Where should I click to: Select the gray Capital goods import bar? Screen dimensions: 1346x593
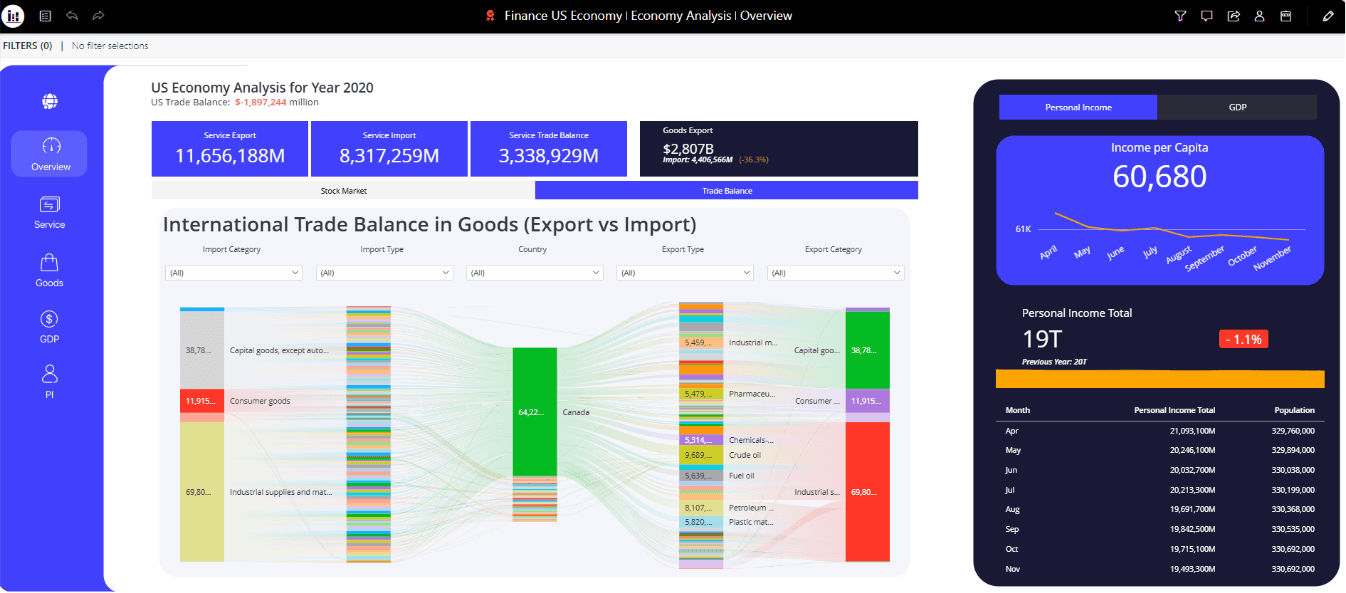[202, 350]
